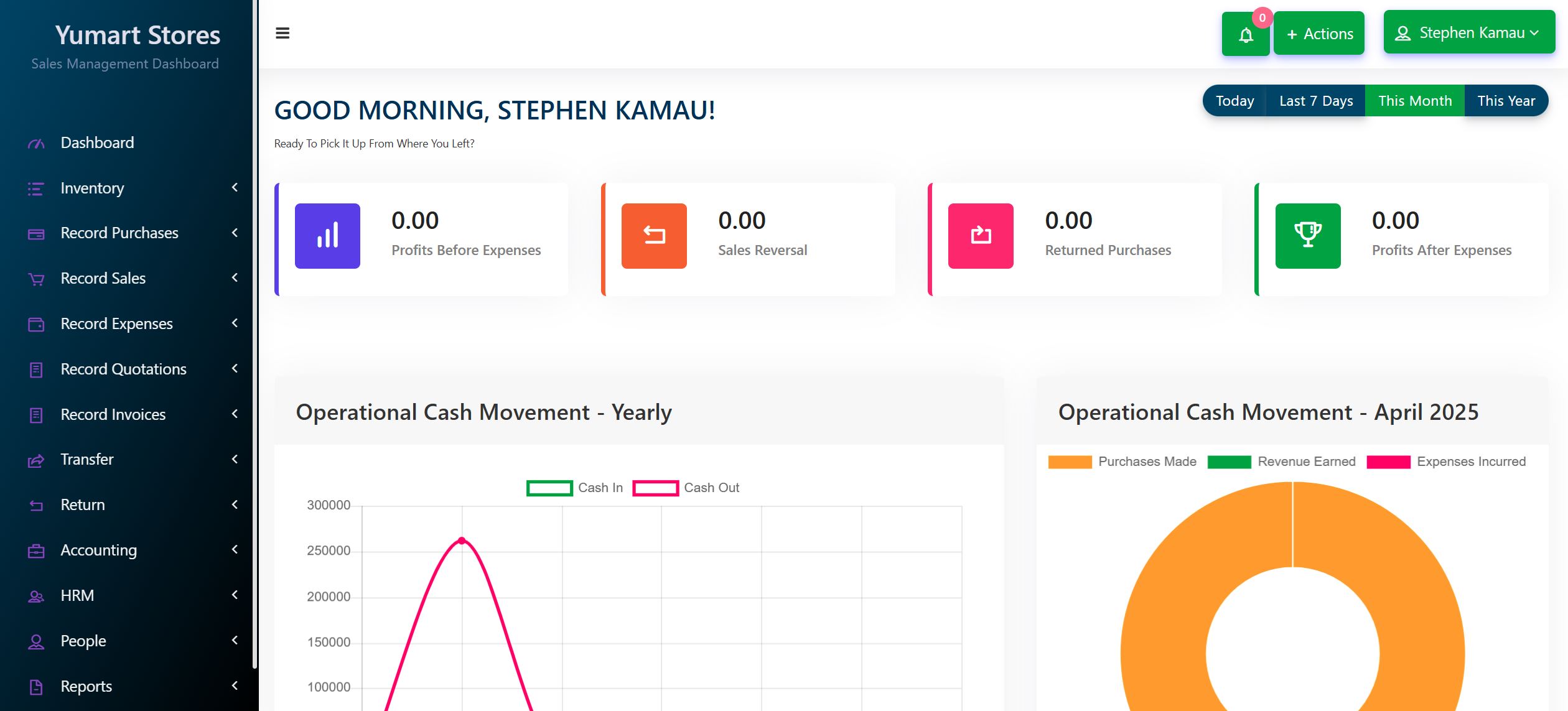Click the orange Sales Reversal icon

654,236
